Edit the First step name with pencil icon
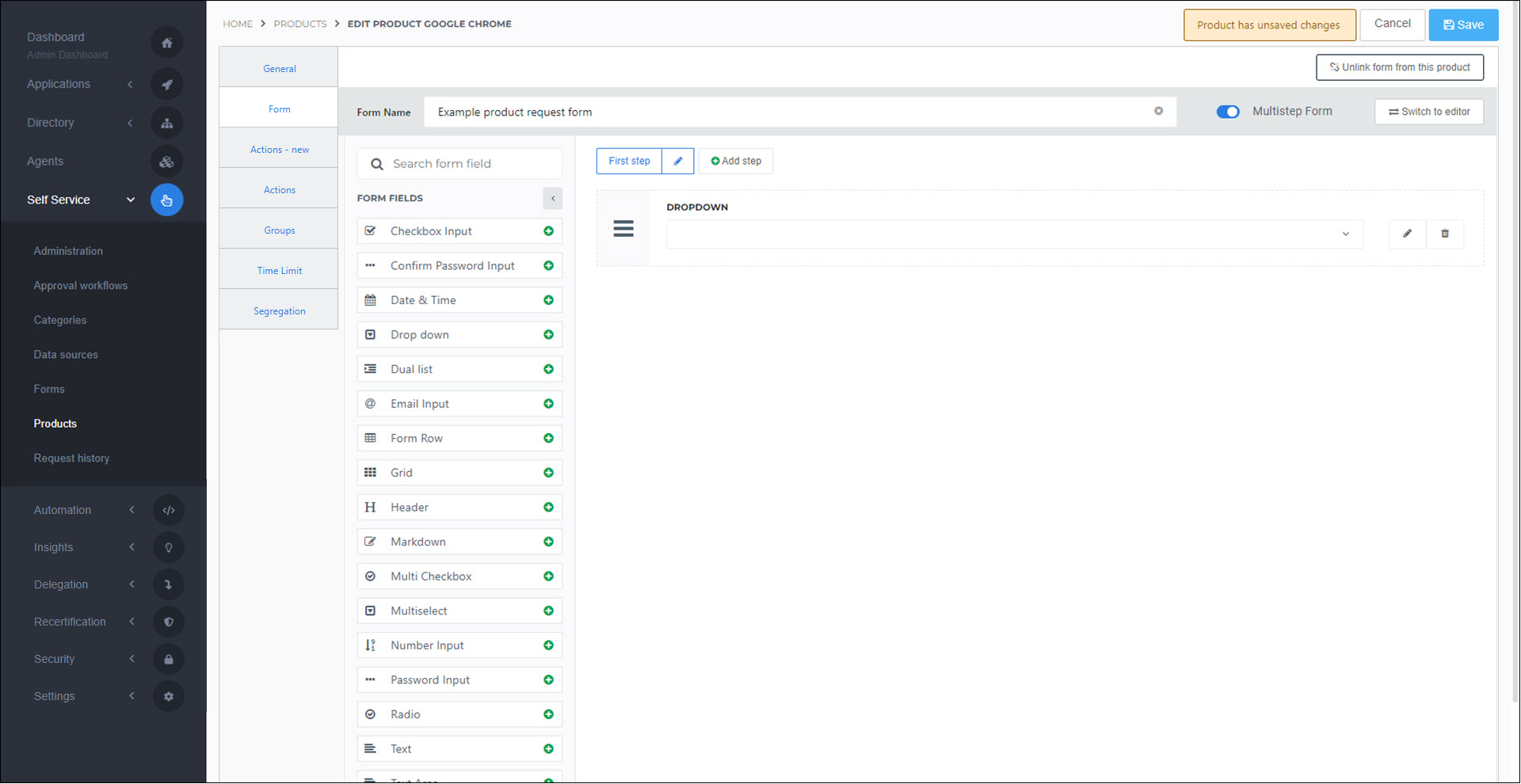The width and height of the screenshot is (1521, 784). (x=677, y=161)
